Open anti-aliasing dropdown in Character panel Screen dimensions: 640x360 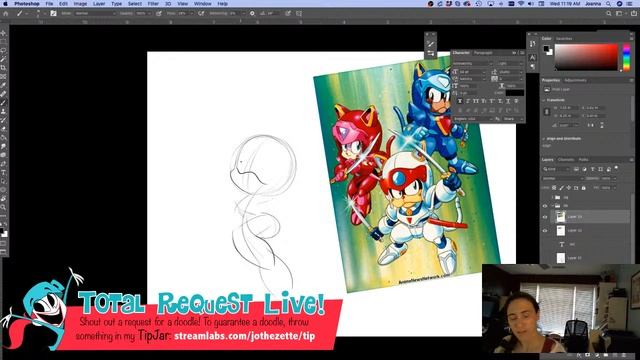point(513,119)
